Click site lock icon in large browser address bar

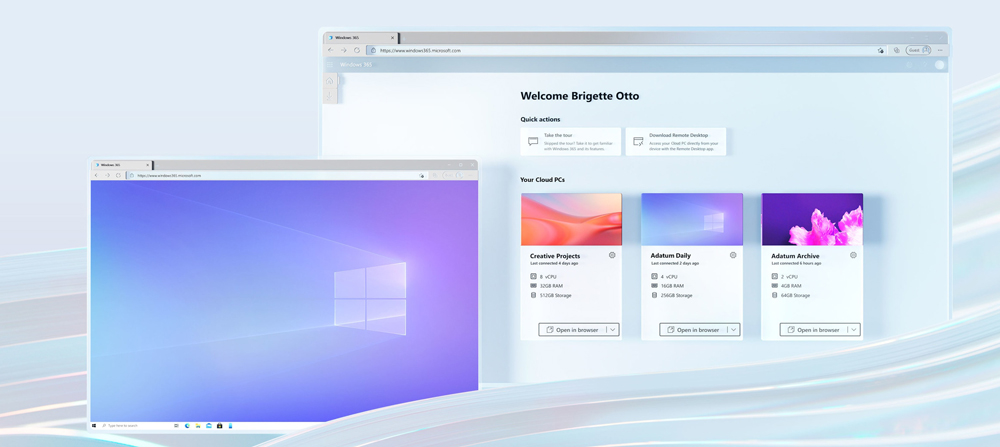[372, 50]
